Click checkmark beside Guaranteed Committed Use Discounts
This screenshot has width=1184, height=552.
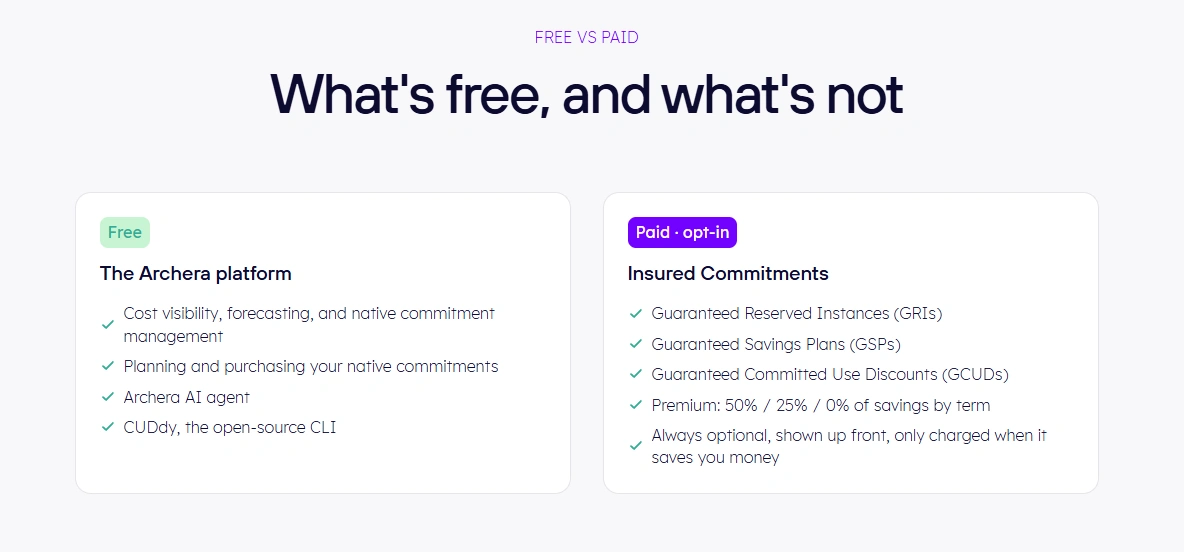click(635, 375)
